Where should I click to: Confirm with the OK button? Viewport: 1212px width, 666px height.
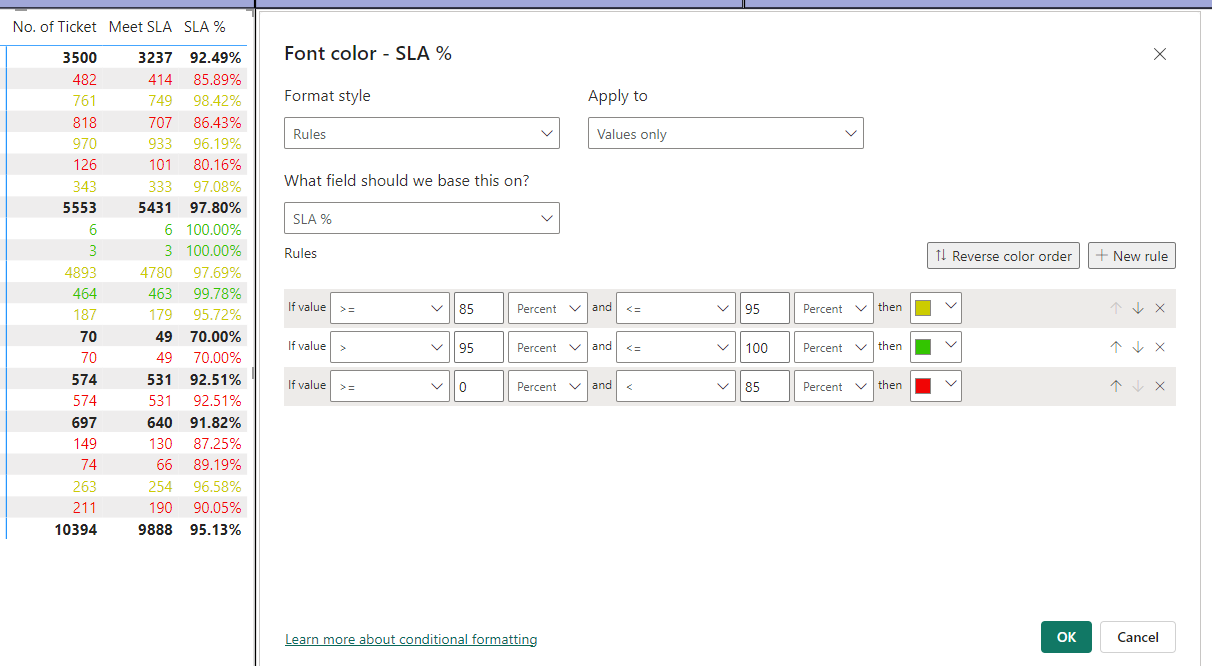tap(1067, 637)
